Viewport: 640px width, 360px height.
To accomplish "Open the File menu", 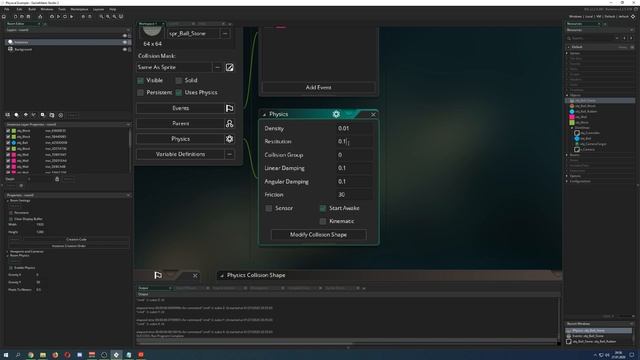I will coord(7,9).
